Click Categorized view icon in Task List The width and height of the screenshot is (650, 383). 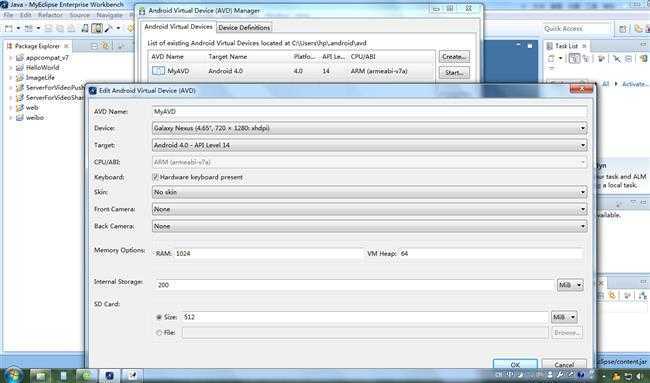(x=574, y=59)
